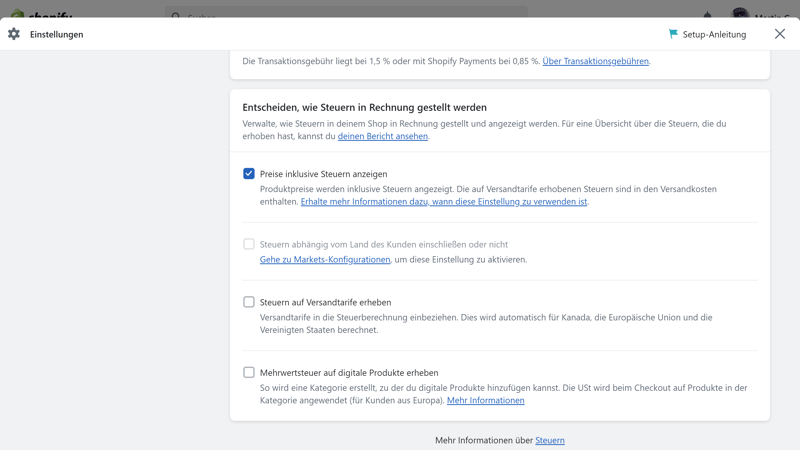Close the Einstellungen settings overlay
Image resolution: width=800 pixels, height=450 pixels.
780,34
